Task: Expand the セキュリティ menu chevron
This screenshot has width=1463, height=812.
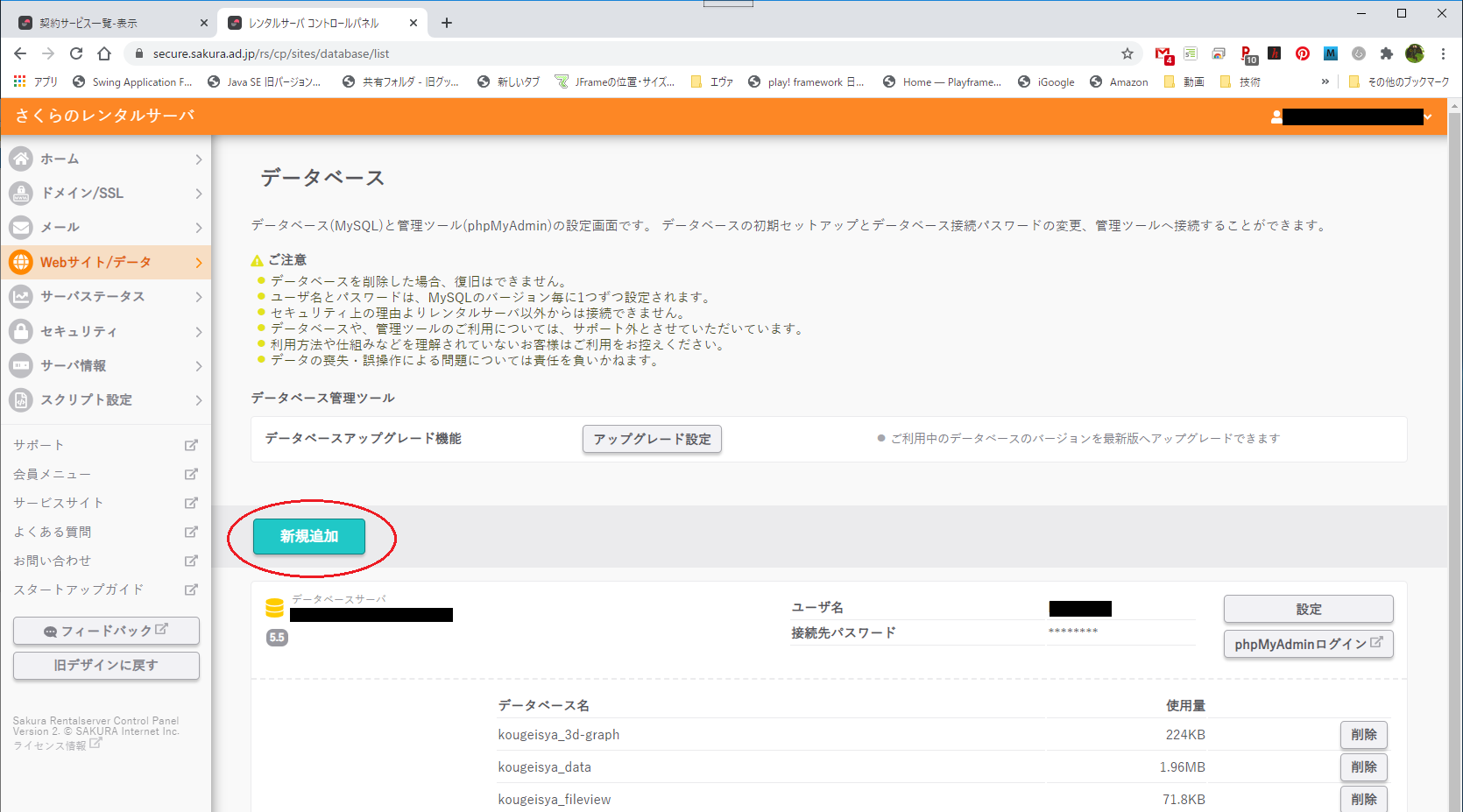Action: (x=199, y=332)
